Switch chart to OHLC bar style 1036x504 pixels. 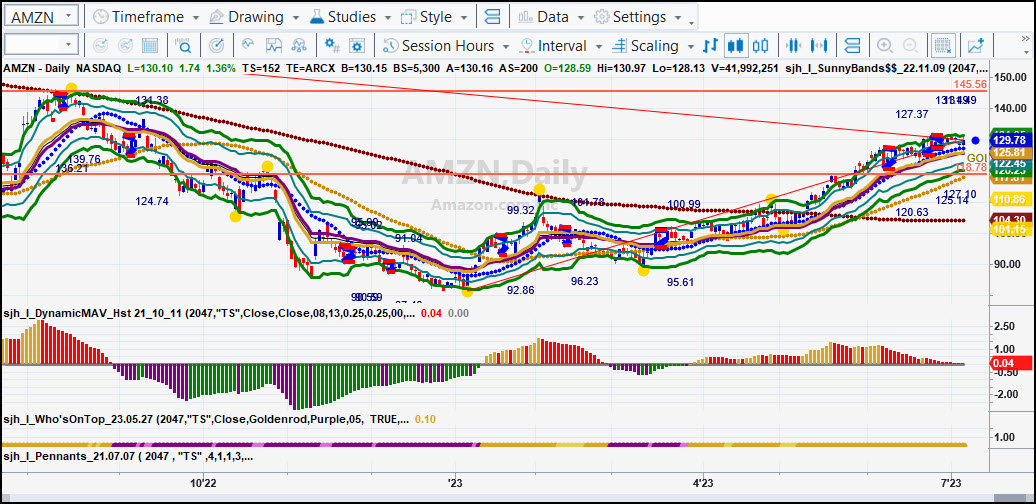pos(710,46)
